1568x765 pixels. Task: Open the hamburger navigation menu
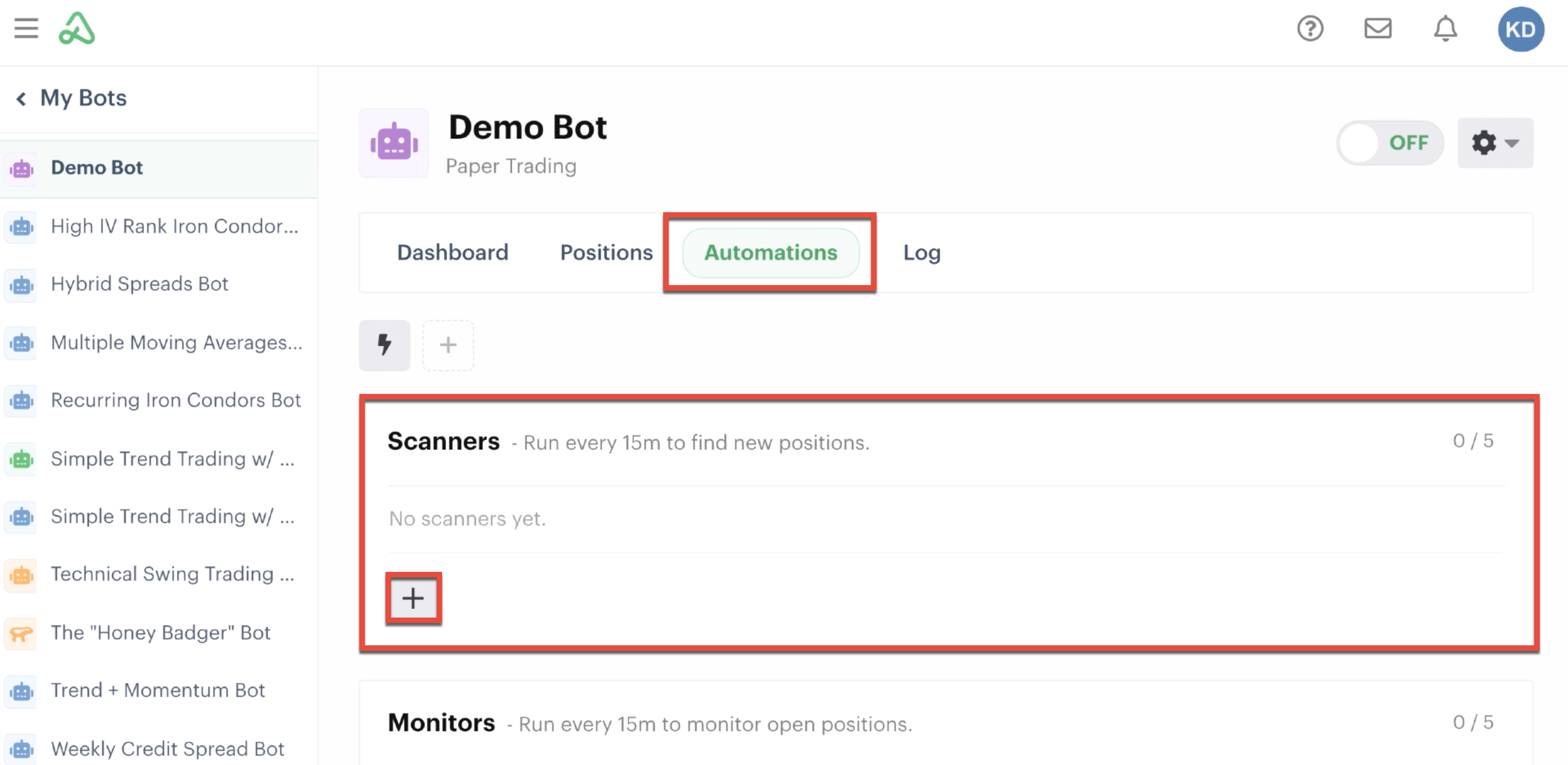click(x=26, y=29)
